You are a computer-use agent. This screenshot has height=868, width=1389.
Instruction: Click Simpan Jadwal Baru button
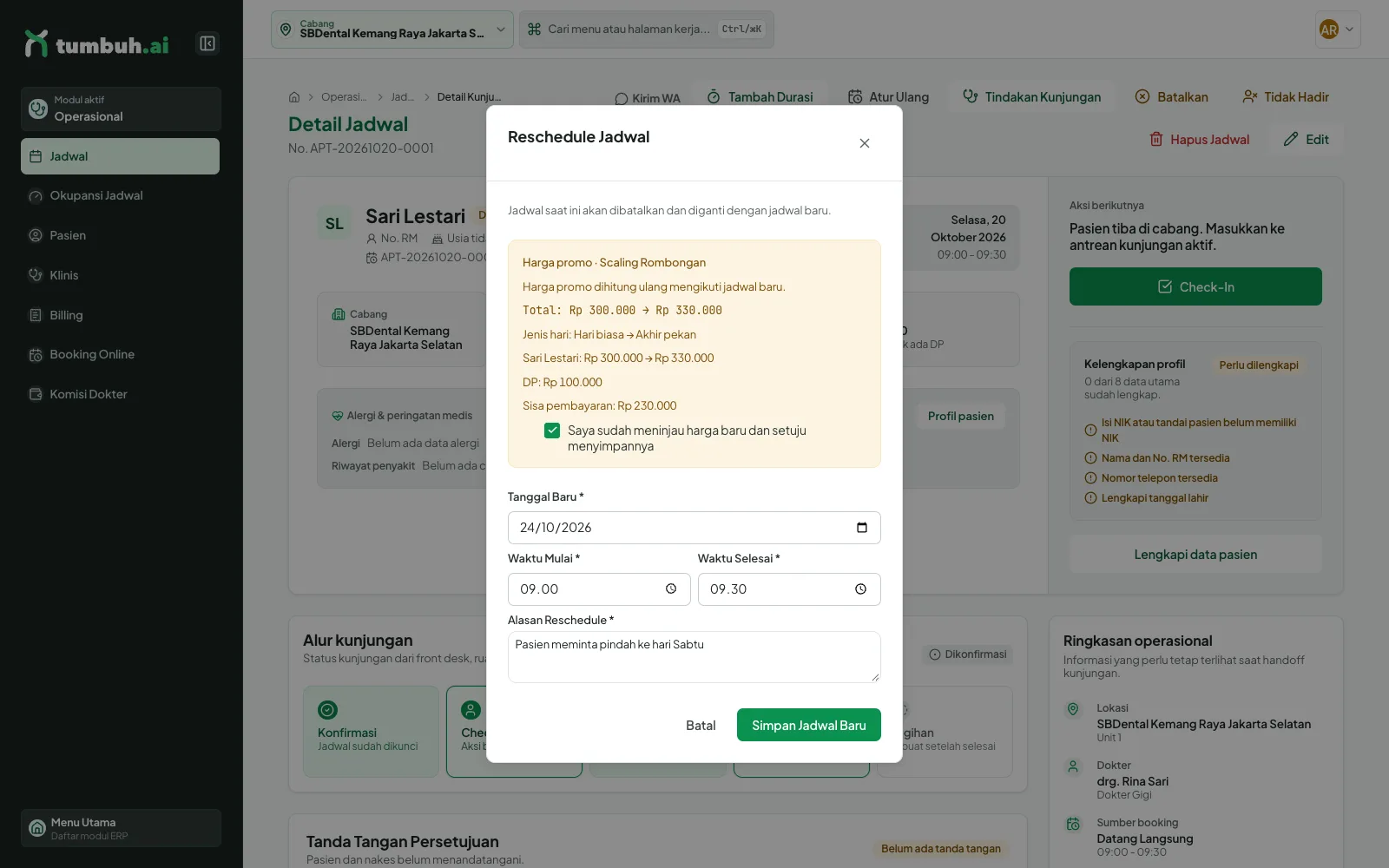(808, 726)
